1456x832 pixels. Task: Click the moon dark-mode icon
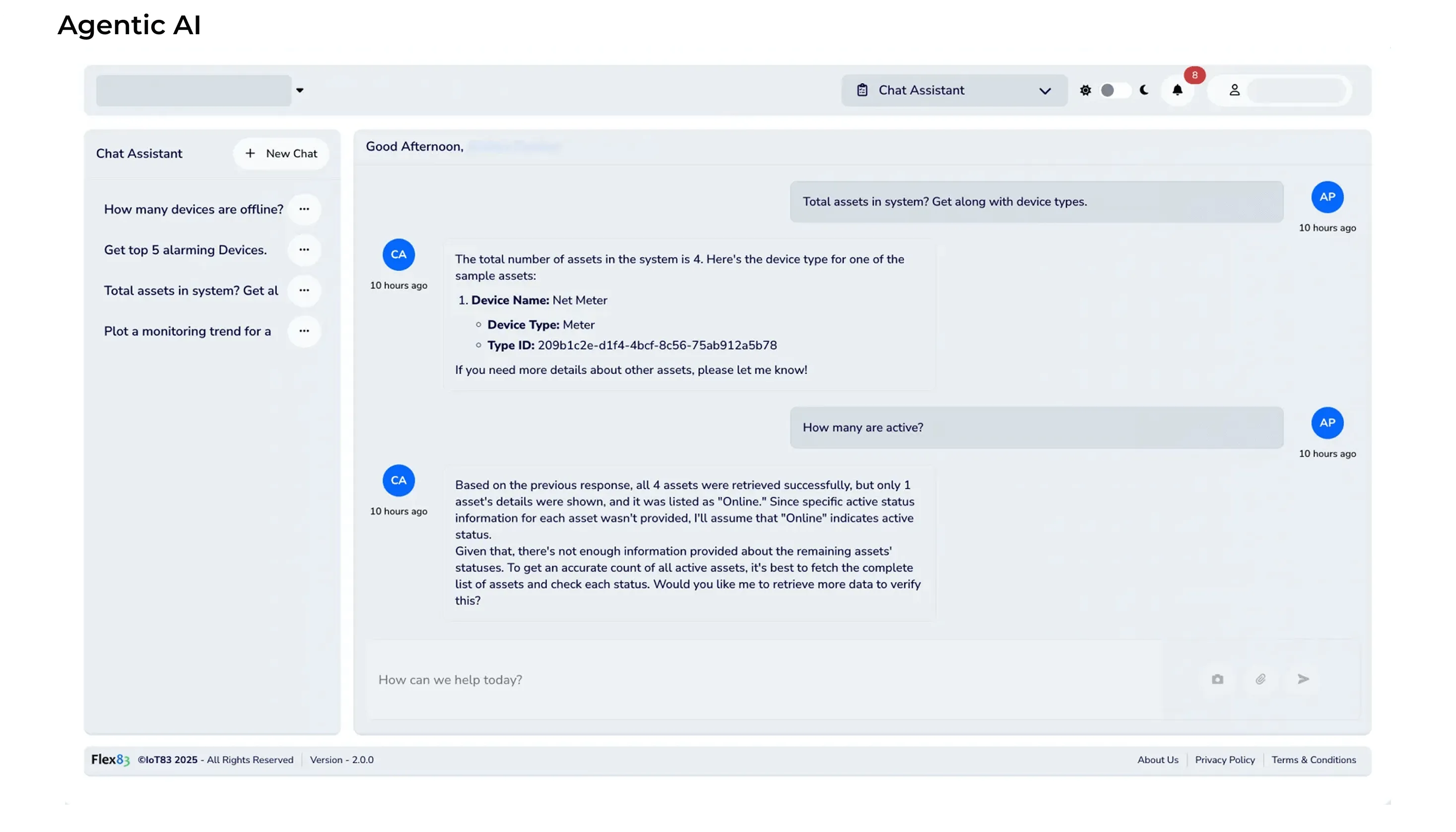1144,90
